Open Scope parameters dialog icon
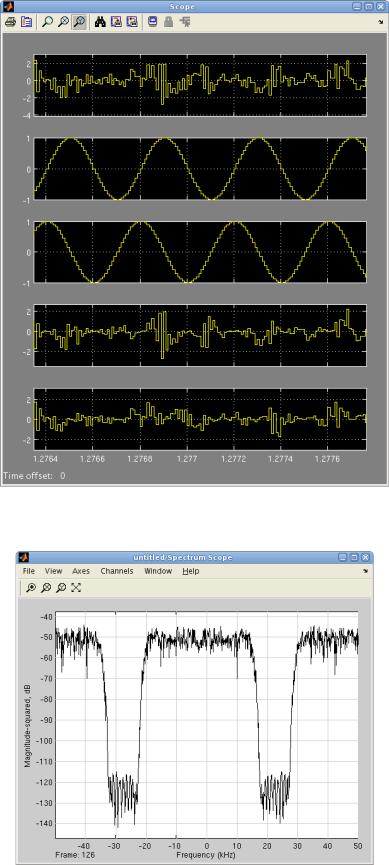 coord(26,22)
